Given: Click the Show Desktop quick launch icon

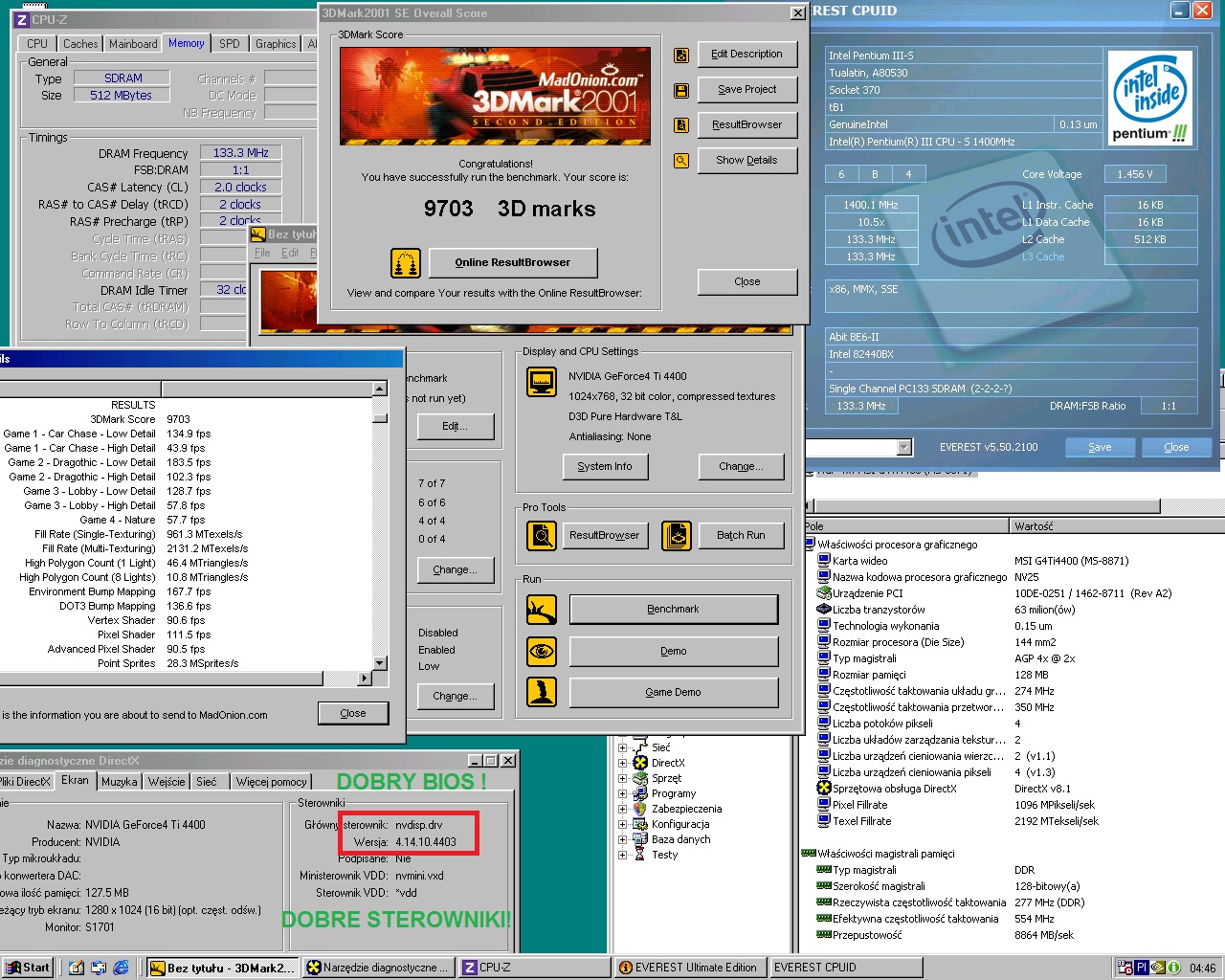Looking at the screenshot, I should tap(77, 968).
